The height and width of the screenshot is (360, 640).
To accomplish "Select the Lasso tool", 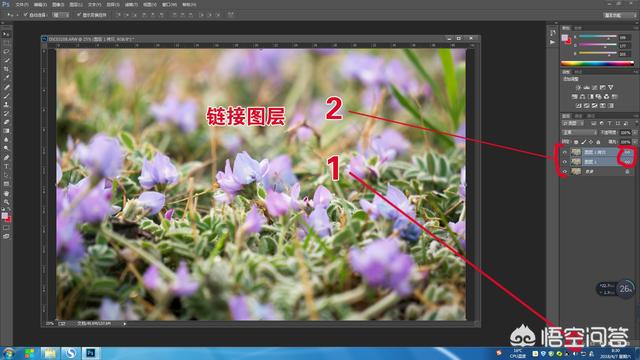I will pos(6,51).
